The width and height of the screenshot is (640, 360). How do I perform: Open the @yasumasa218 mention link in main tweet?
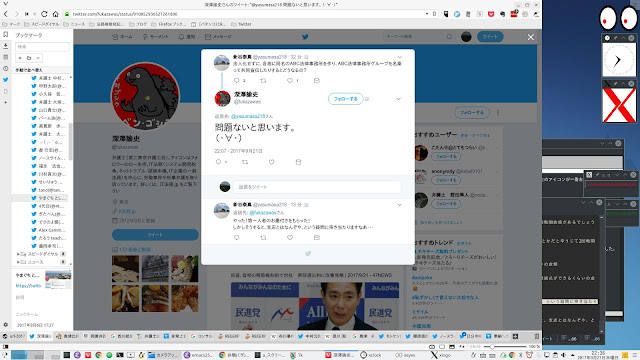point(248,116)
